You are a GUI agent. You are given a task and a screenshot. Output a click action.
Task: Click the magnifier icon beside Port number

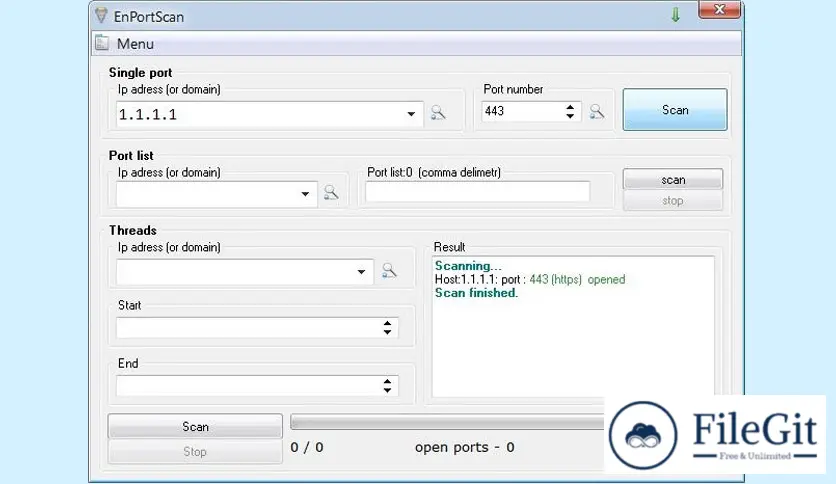pos(597,111)
